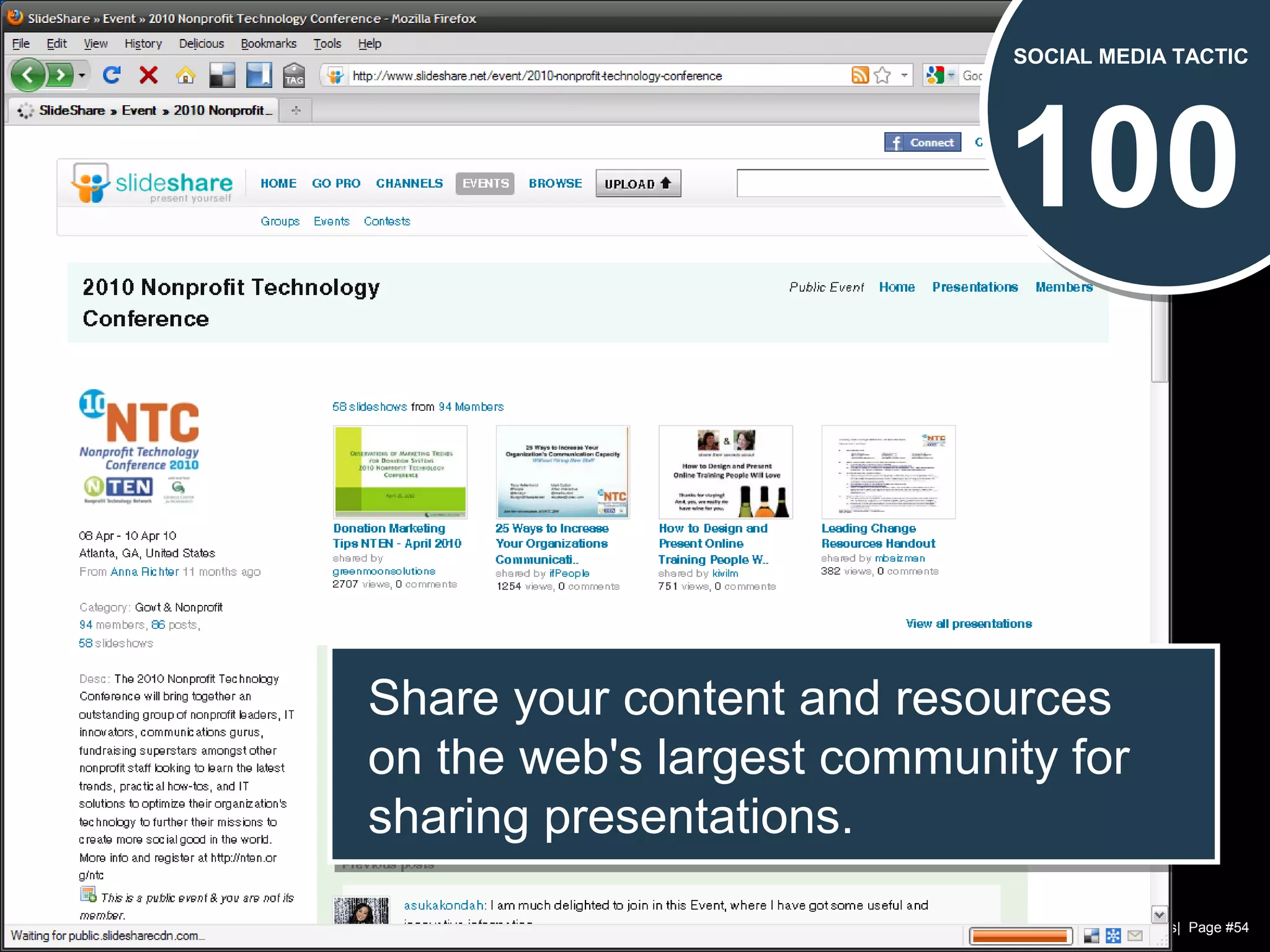Click the ifPeople author link
Viewport: 1270px width, 952px height.
pyautogui.click(x=569, y=573)
